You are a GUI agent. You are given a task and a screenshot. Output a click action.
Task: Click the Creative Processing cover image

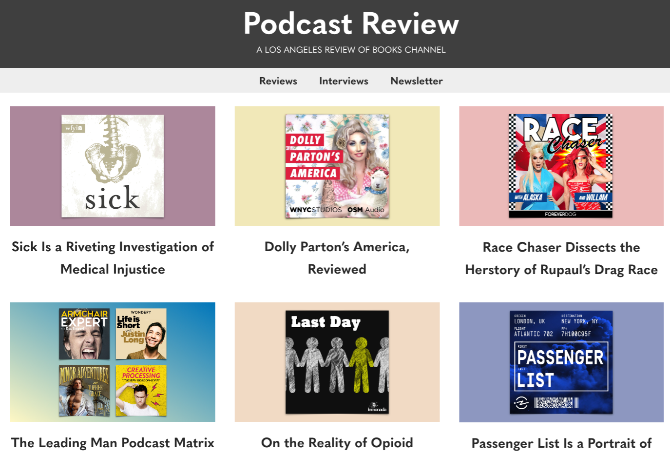[x=141, y=391]
